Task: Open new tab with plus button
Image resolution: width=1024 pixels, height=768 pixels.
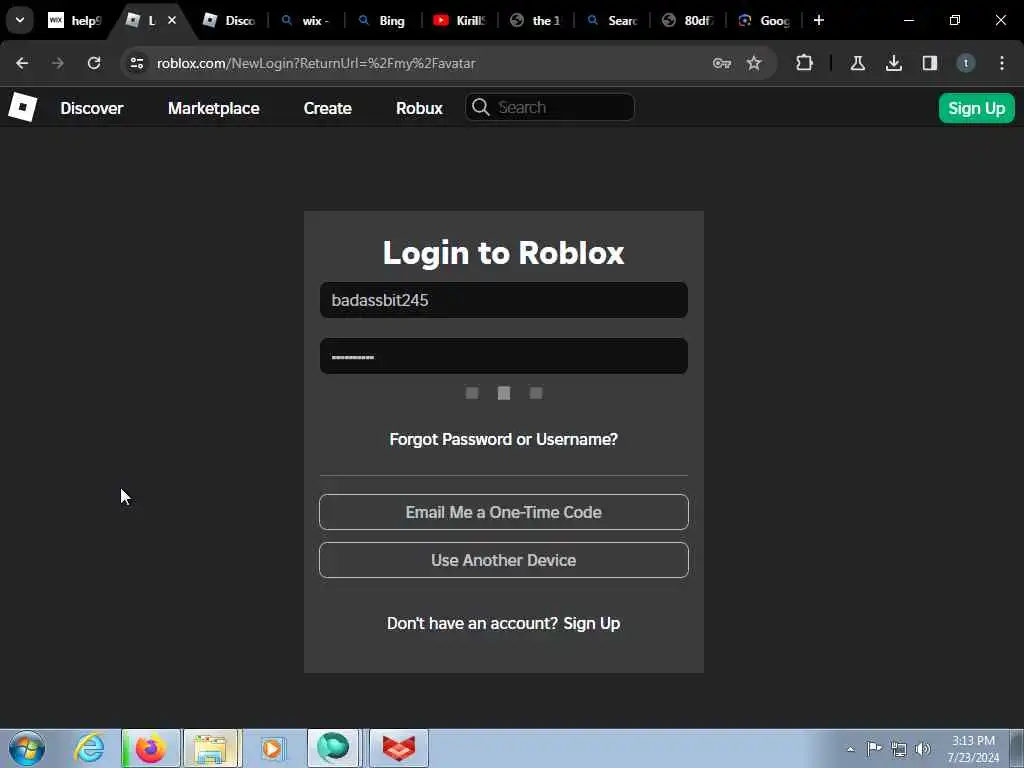Action: coord(819,20)
